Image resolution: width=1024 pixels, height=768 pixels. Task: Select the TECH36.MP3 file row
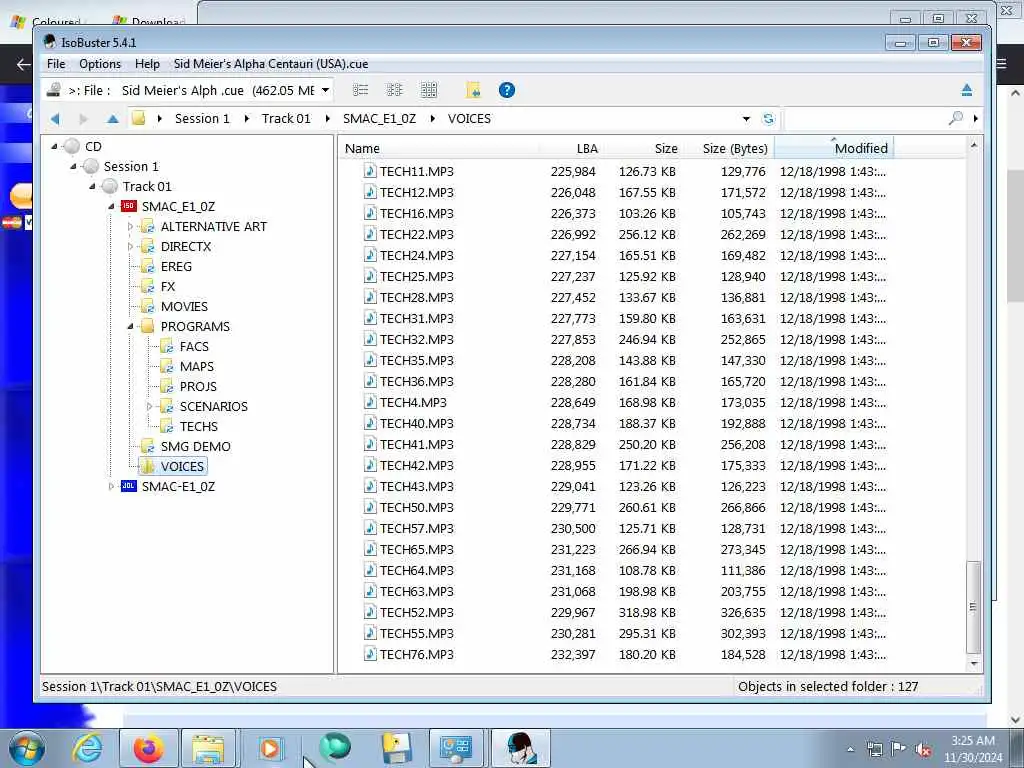624,381
